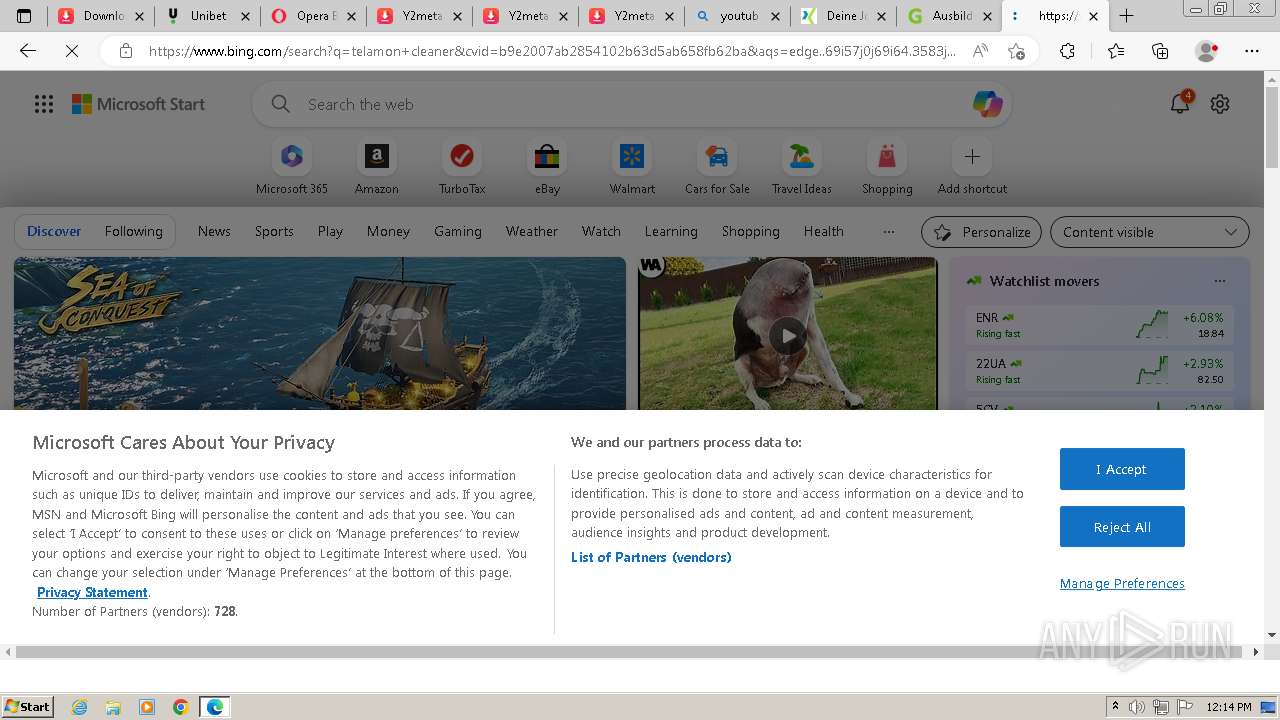Expand the Content visible dropdown

tap(1150, 232)
